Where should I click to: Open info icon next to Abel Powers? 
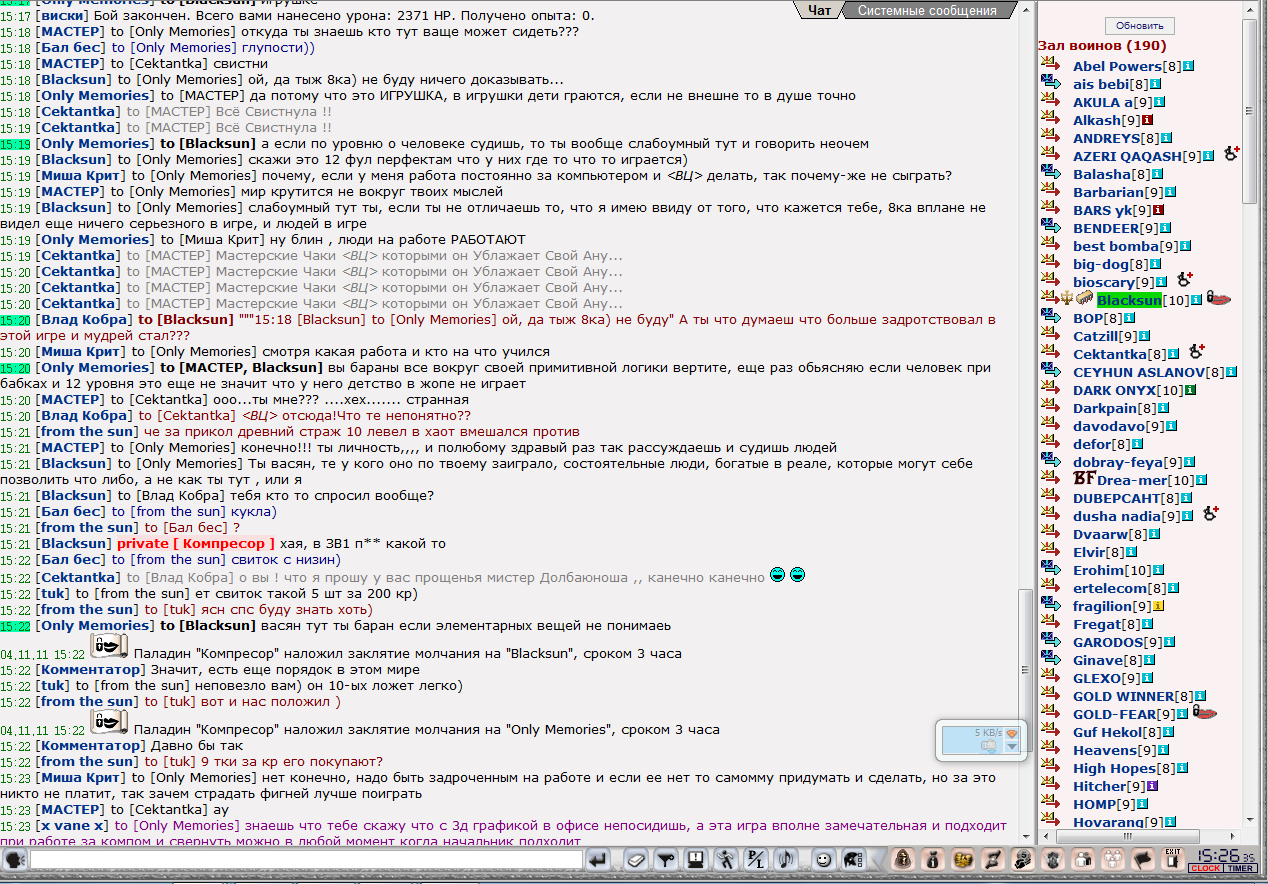pos(1189,67)
